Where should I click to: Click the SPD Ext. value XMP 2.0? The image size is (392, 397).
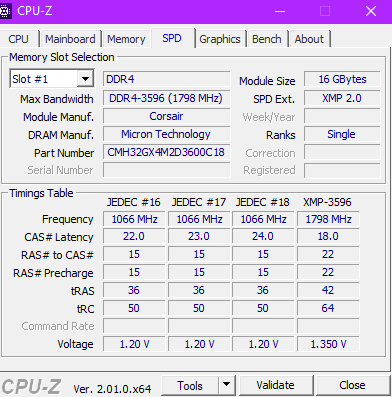pyautogui.click(x=342, y=98)
